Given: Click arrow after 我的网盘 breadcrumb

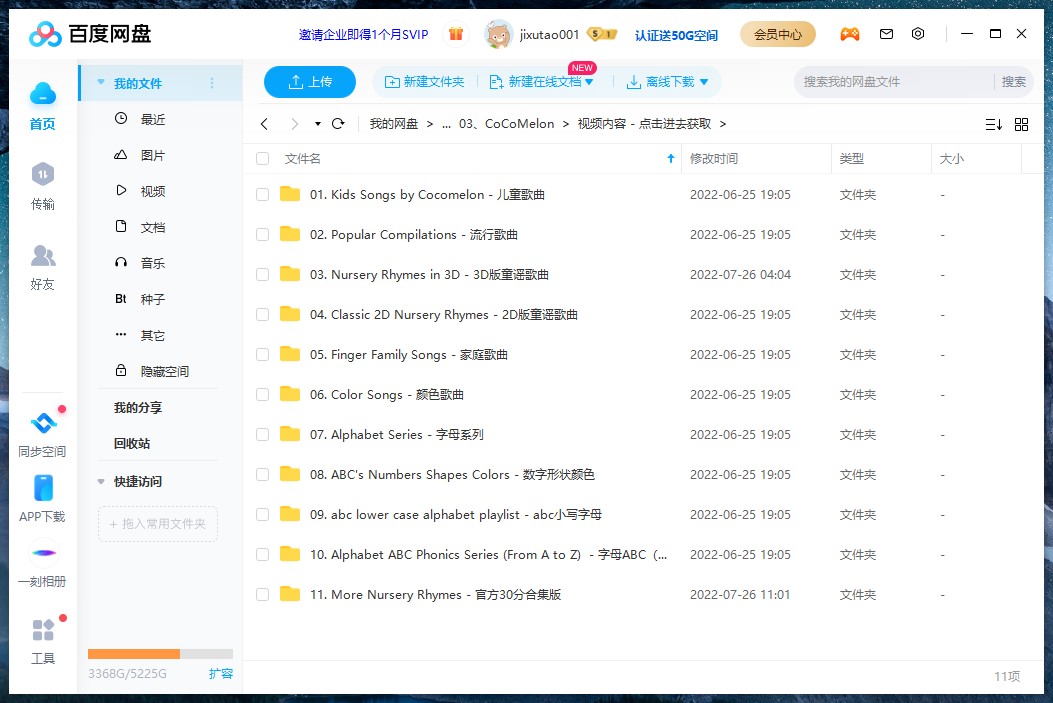Looking at the screenshot, I should (430, 124).
